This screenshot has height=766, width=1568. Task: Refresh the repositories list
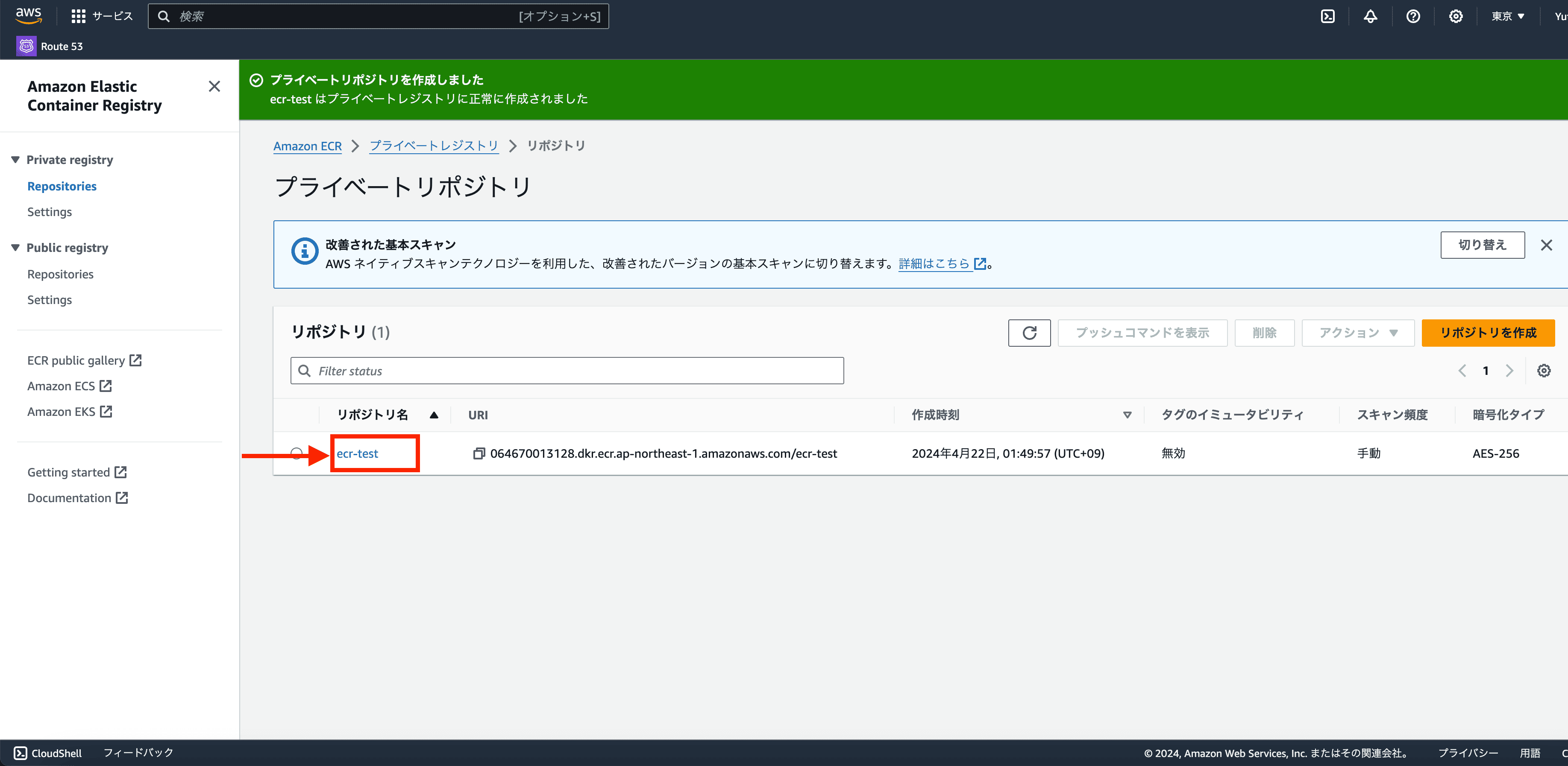coord(1029,333)
